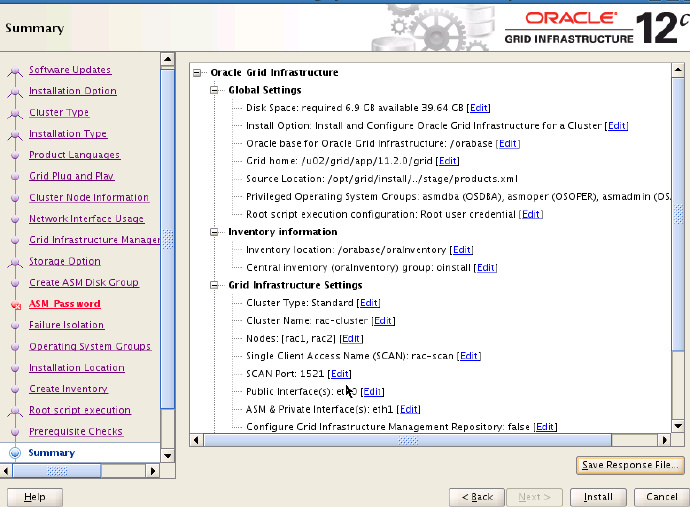Edit the Cluster Name rac-cluster
This screenshot has height=507, width=690.
pos(383,321)
